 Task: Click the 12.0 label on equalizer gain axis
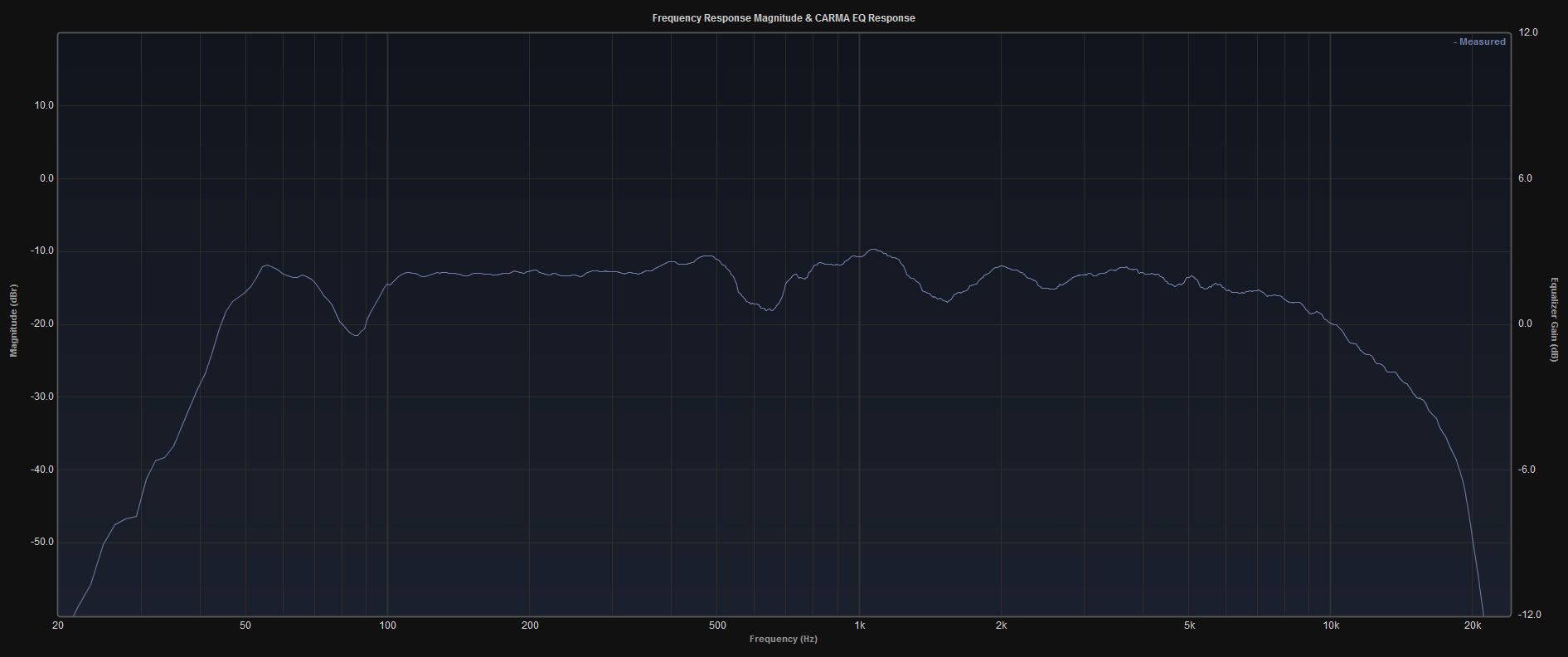(x=1528, y=32)
